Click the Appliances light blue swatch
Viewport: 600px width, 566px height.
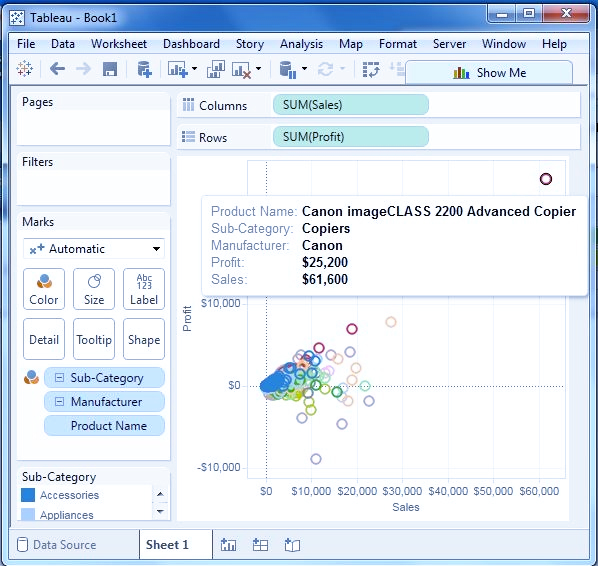click(x=28, y=514)
